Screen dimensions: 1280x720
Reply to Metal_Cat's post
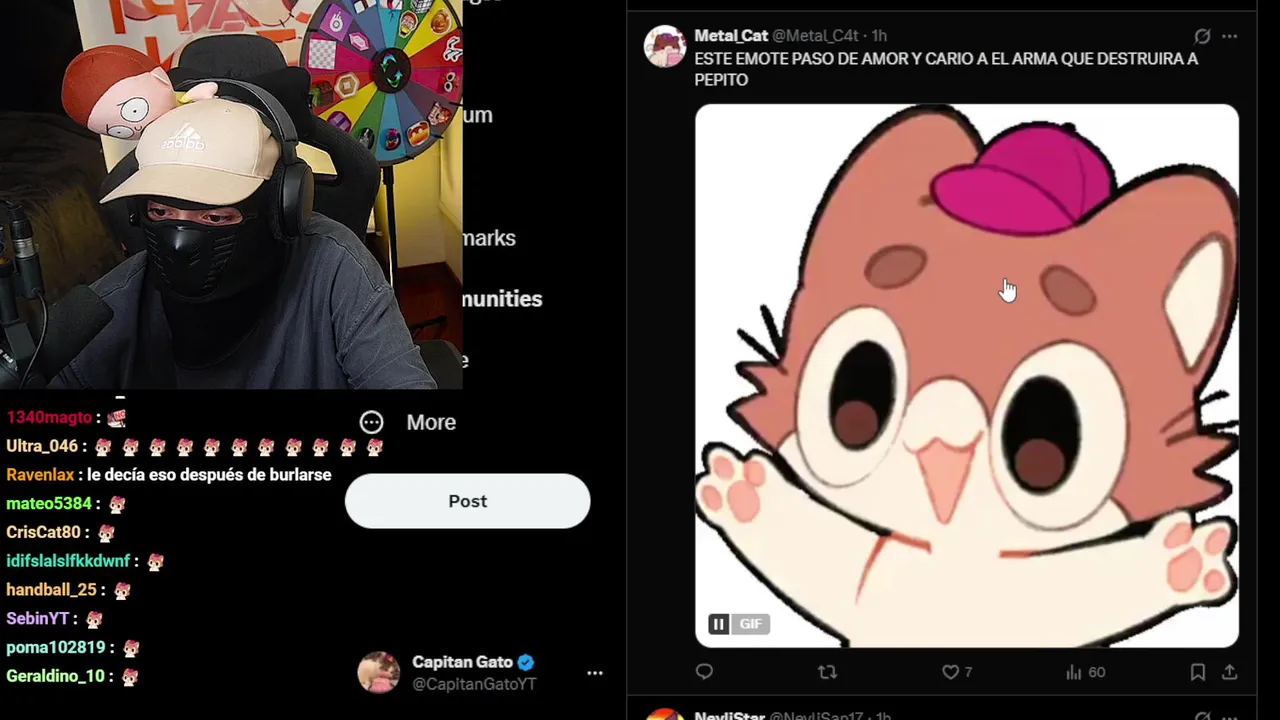(704, 672)
